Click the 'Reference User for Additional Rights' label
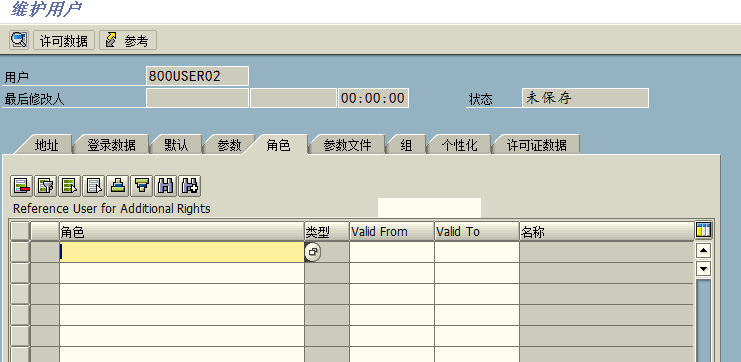The image size is (741, 362). pos(112,208)
